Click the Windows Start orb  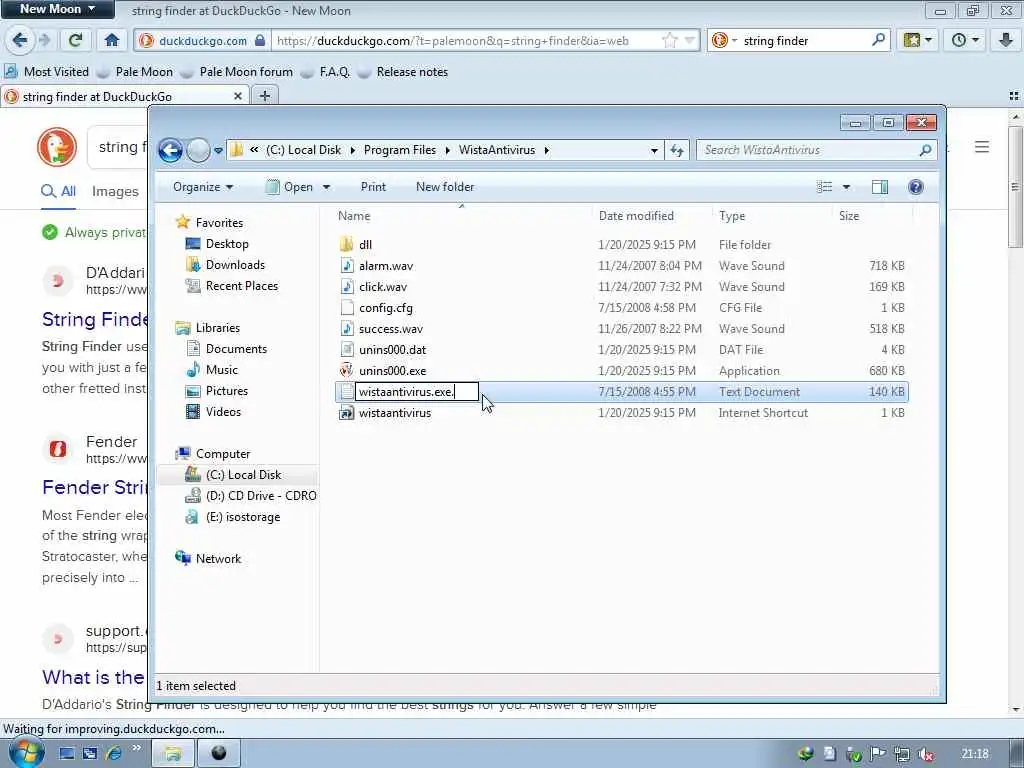pyautogui.click(x=26, y=752)
